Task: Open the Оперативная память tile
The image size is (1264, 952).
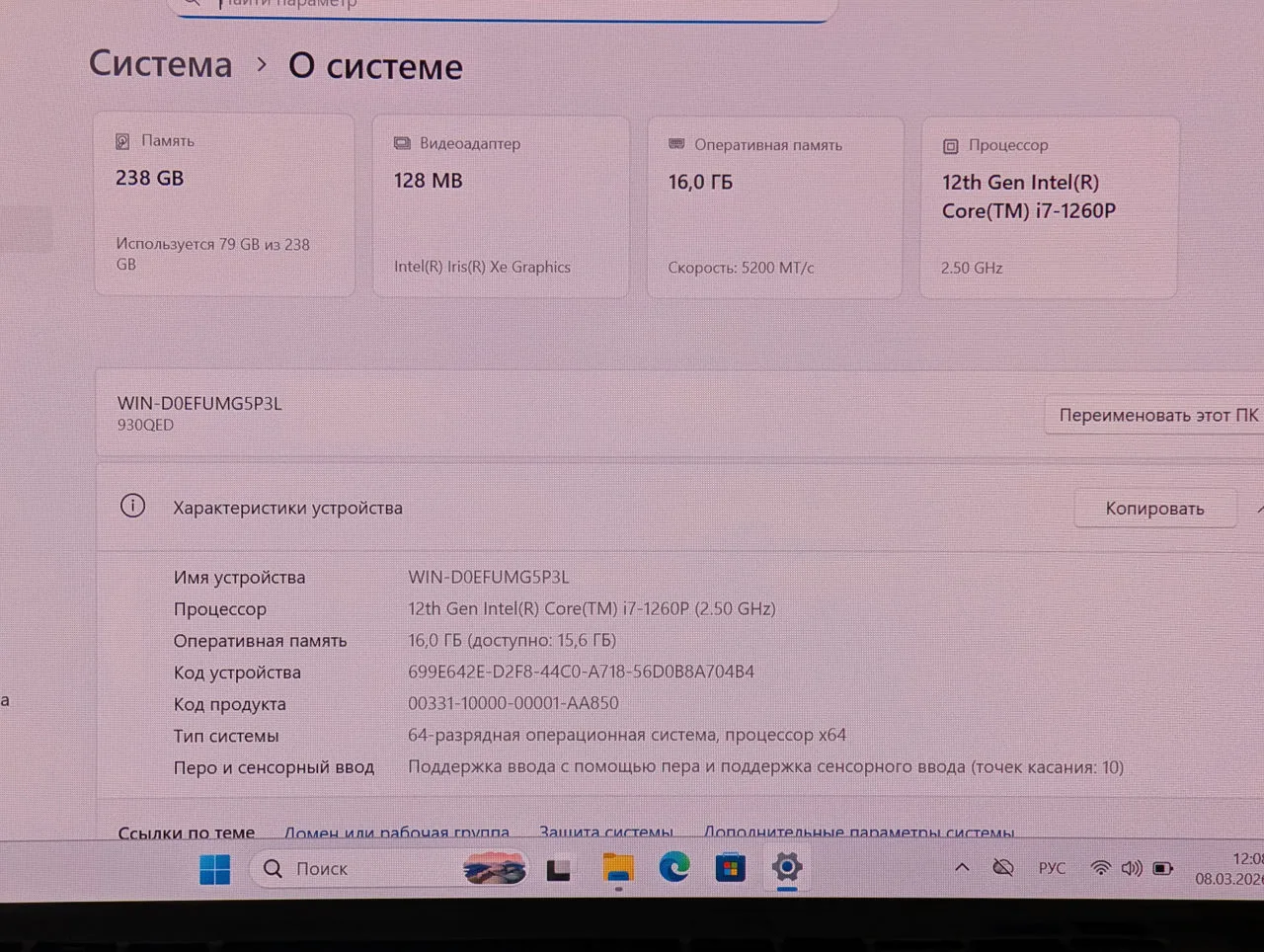Action: (x=775, y=207)
